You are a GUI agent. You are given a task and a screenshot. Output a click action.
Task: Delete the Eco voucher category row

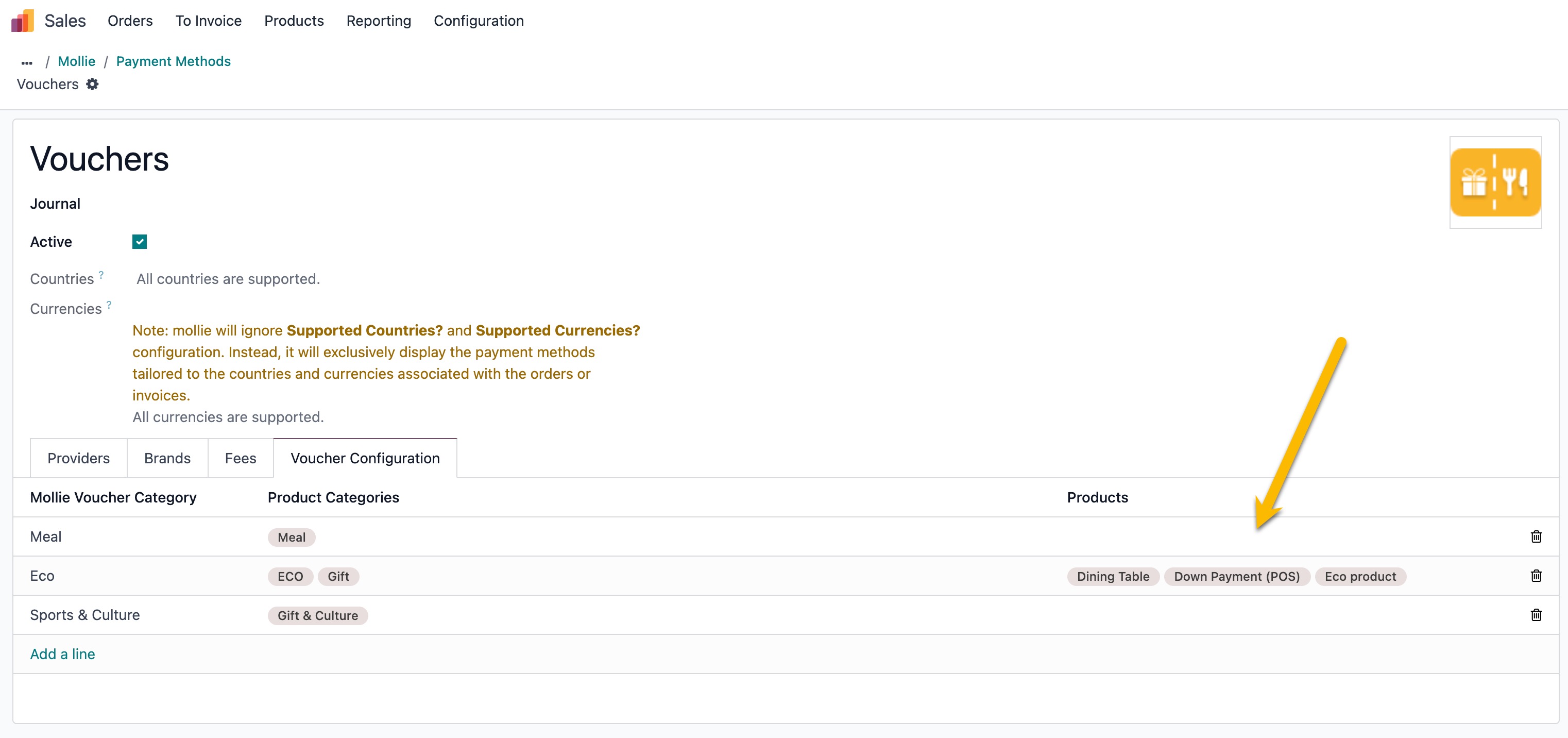click(x=1536, y=576)
